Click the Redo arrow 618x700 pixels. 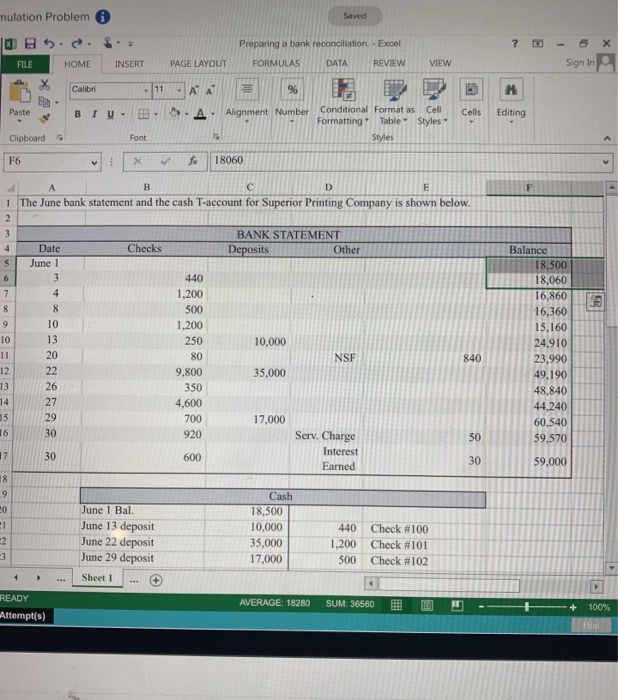[77, 43]
